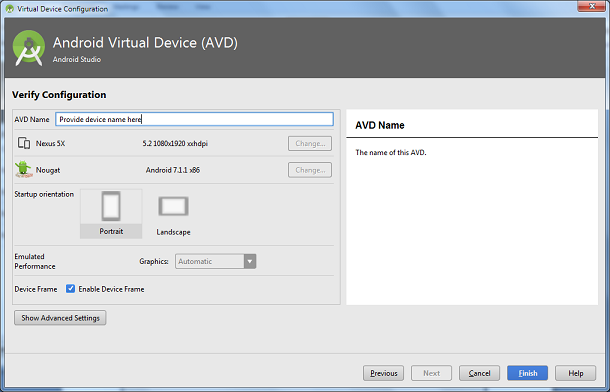Select Landscape startup orientation
The height and width of the screenshot is (392, 610).
pos(173,215)
